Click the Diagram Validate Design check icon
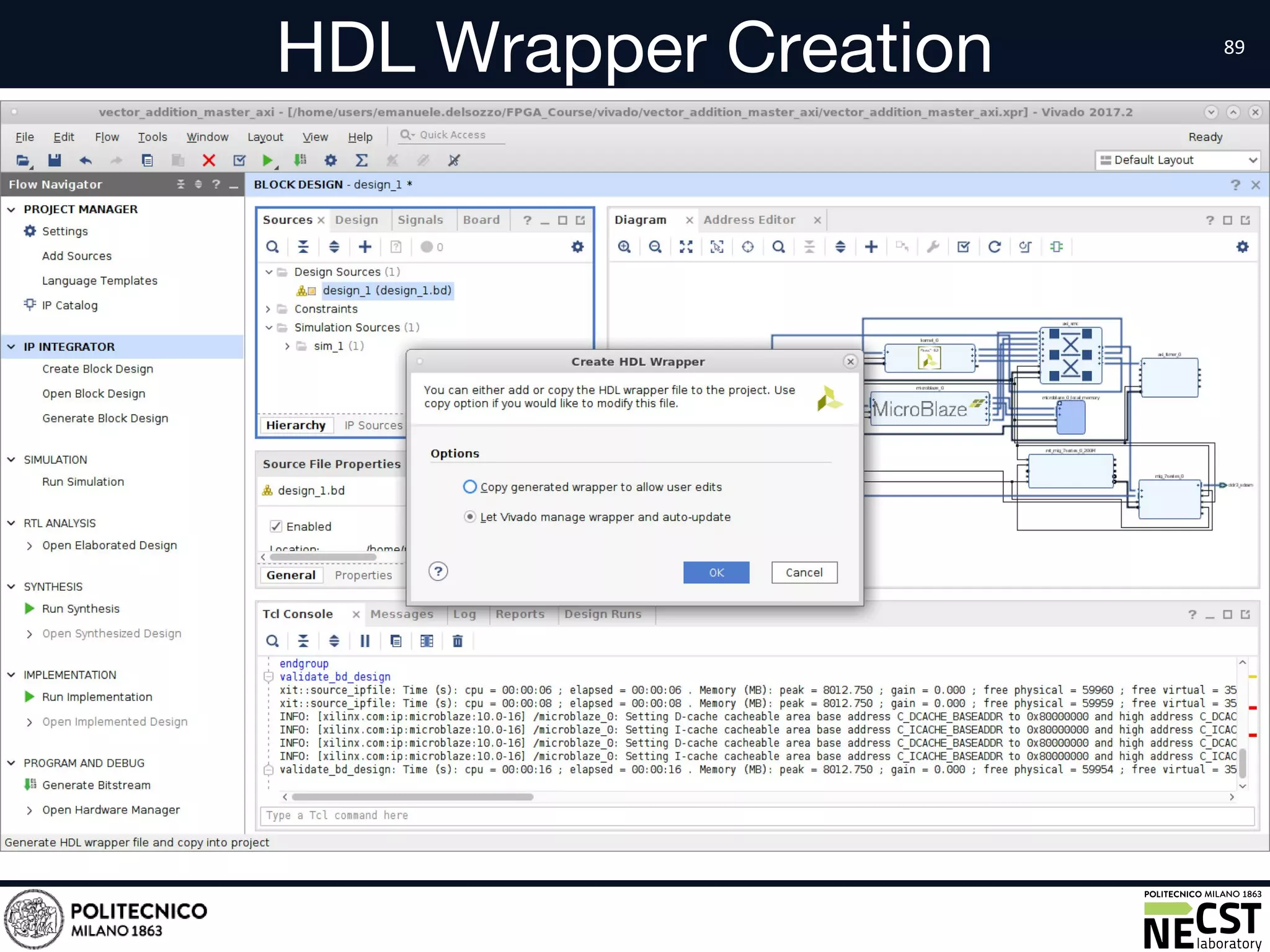This screenshot has width=1270, height=952. click(x=963, y=247)
